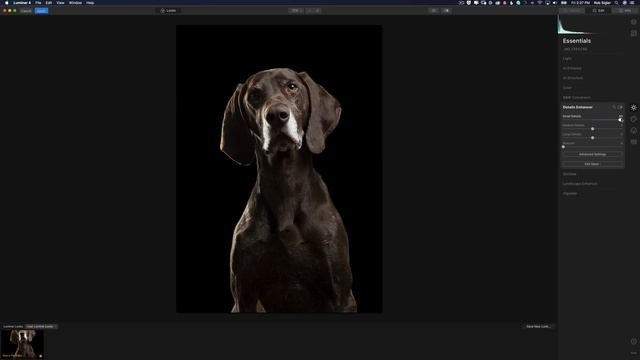Open the History clock icon at sidebar bottom
Screen dimensions: 640x360
pyautogui.click(x=633, y=341)
